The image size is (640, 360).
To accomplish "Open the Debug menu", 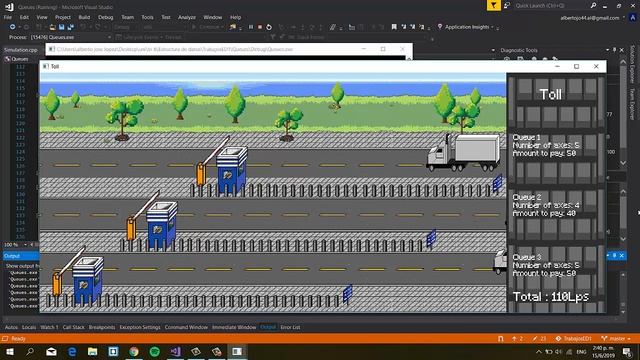I will (105, 18).
